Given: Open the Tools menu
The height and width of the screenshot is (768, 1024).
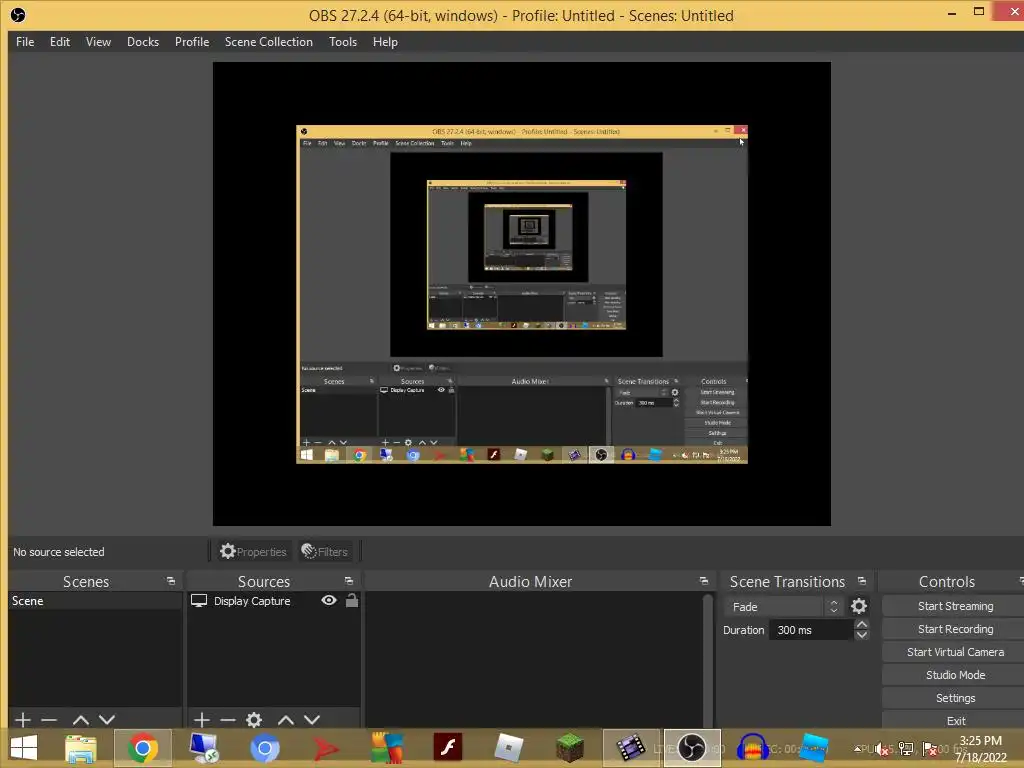Looking at the screenshot, I should coord(343,42).
